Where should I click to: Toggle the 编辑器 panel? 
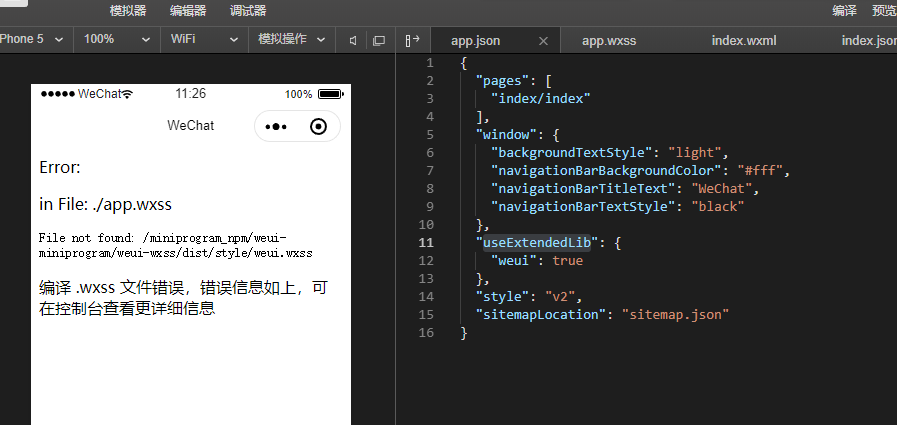click(x=188, y=11)
